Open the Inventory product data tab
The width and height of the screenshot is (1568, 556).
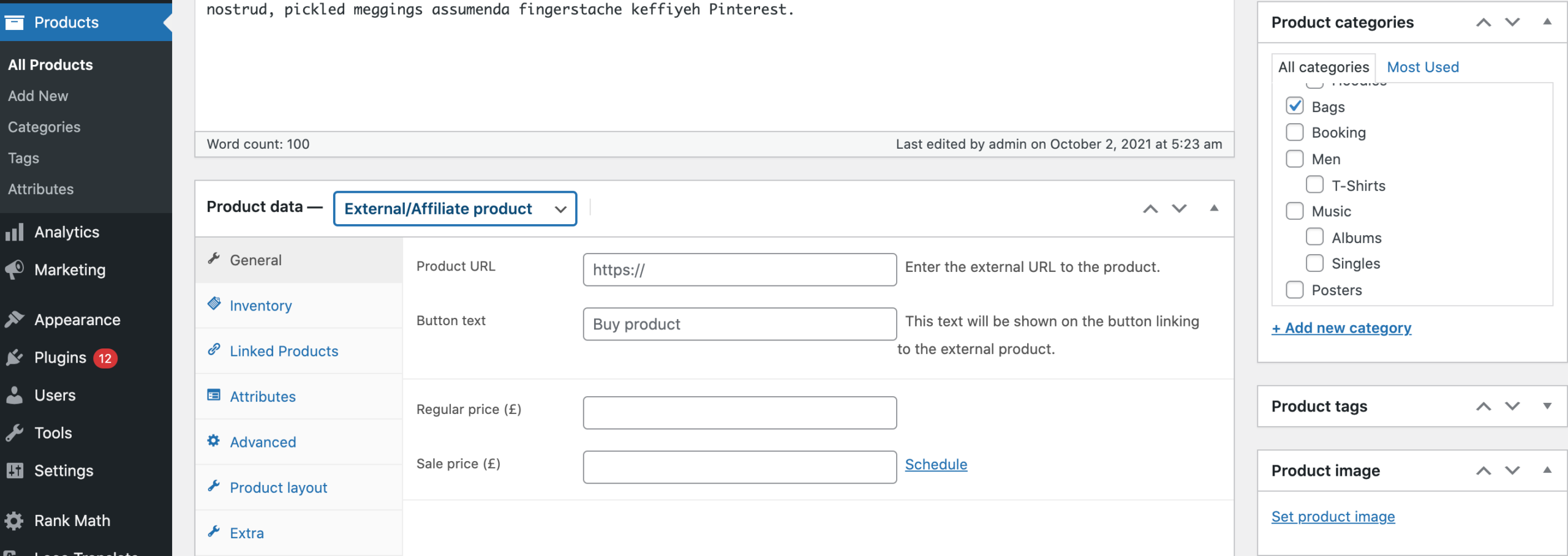(260, 306)
